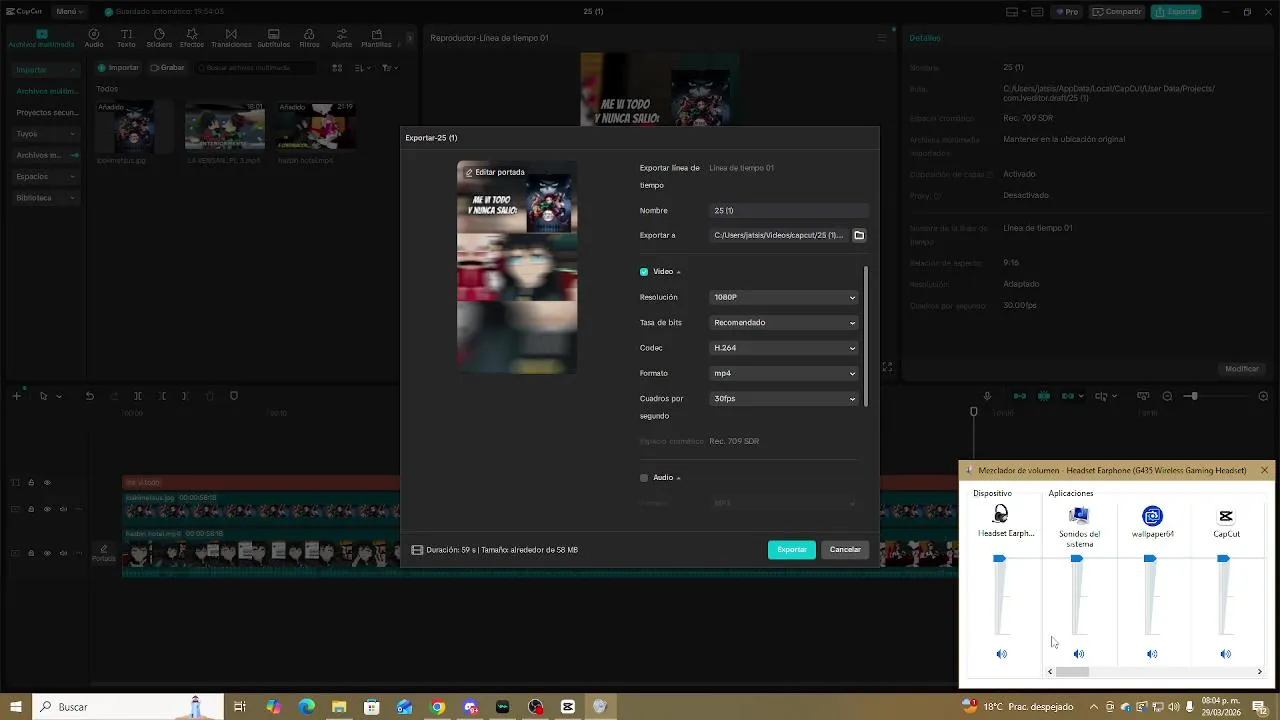Click the CapCut volume slider handle
Image resolution: width=1280 pixels, height=720 pixels.
(x=1223, y=559)
